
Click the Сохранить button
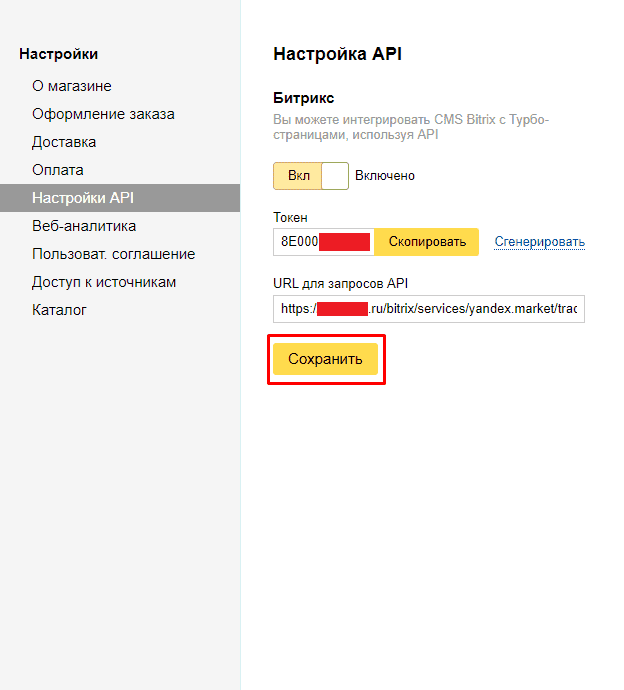pos(325,359)
